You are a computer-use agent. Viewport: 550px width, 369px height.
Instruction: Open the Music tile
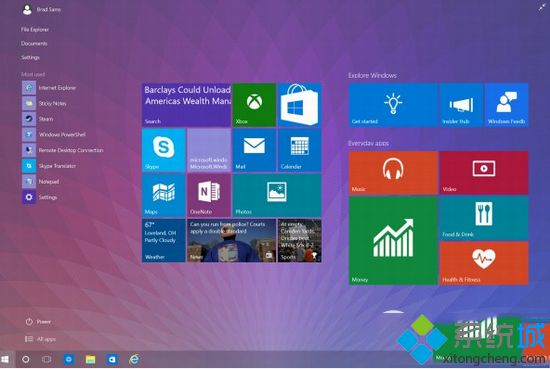(393, 173)
